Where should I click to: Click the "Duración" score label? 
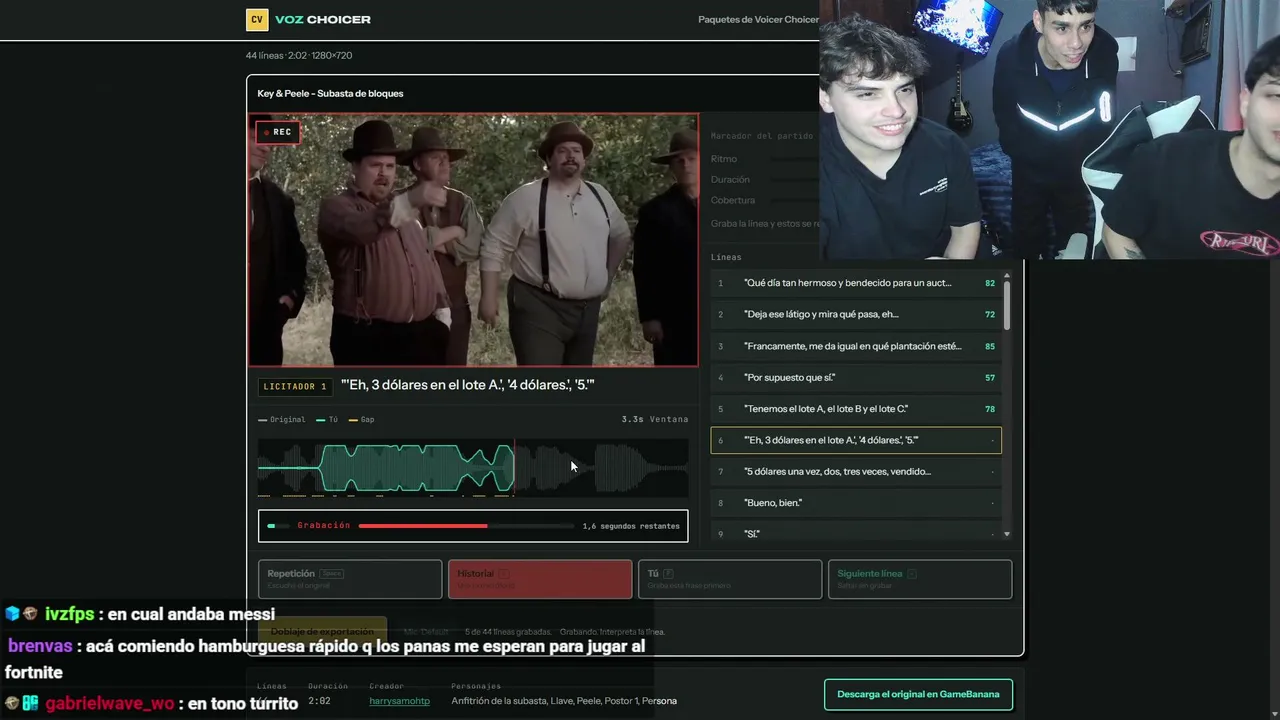(x=730, y=180)
